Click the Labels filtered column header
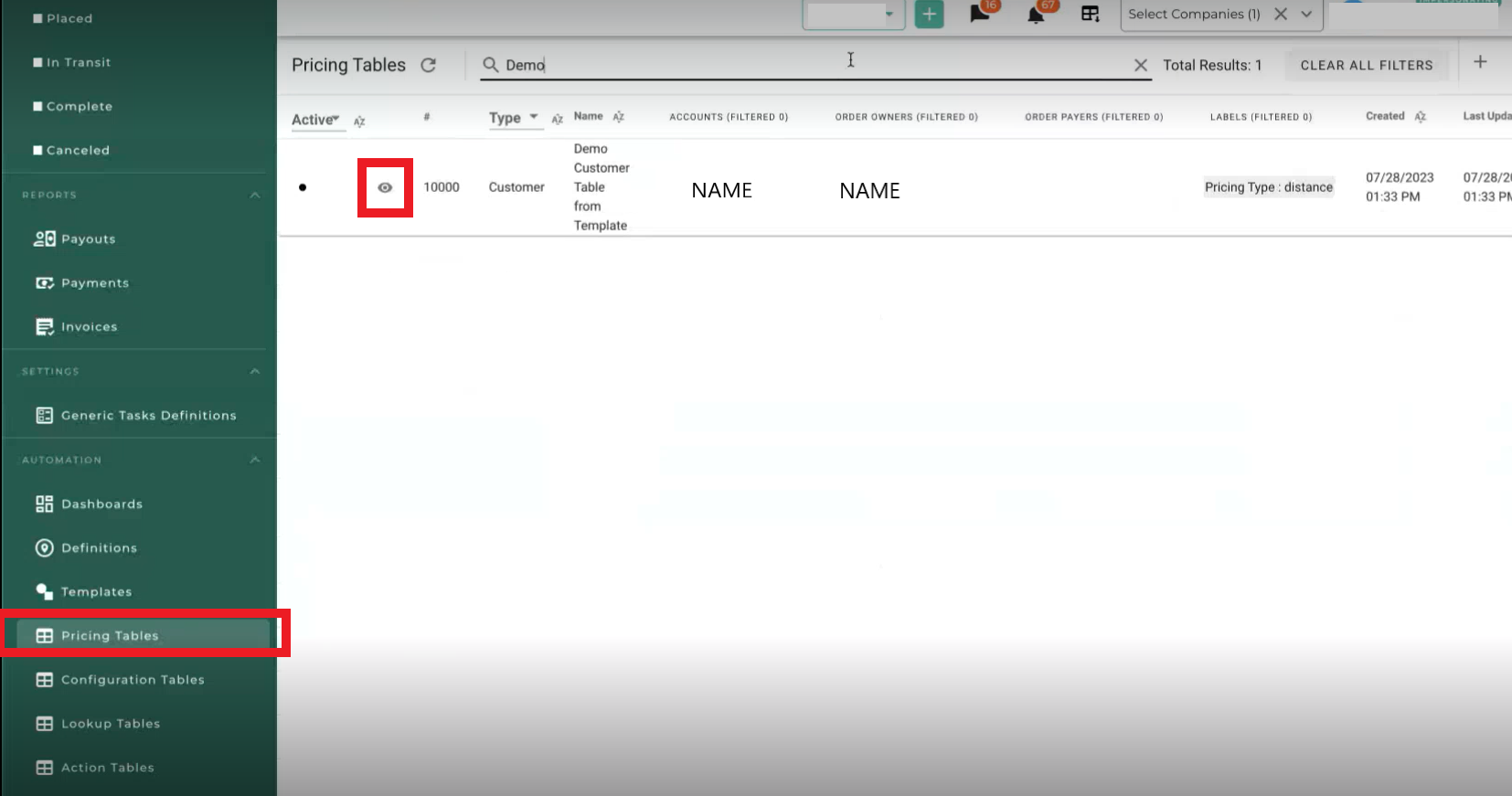 (x=1261, y=117)
